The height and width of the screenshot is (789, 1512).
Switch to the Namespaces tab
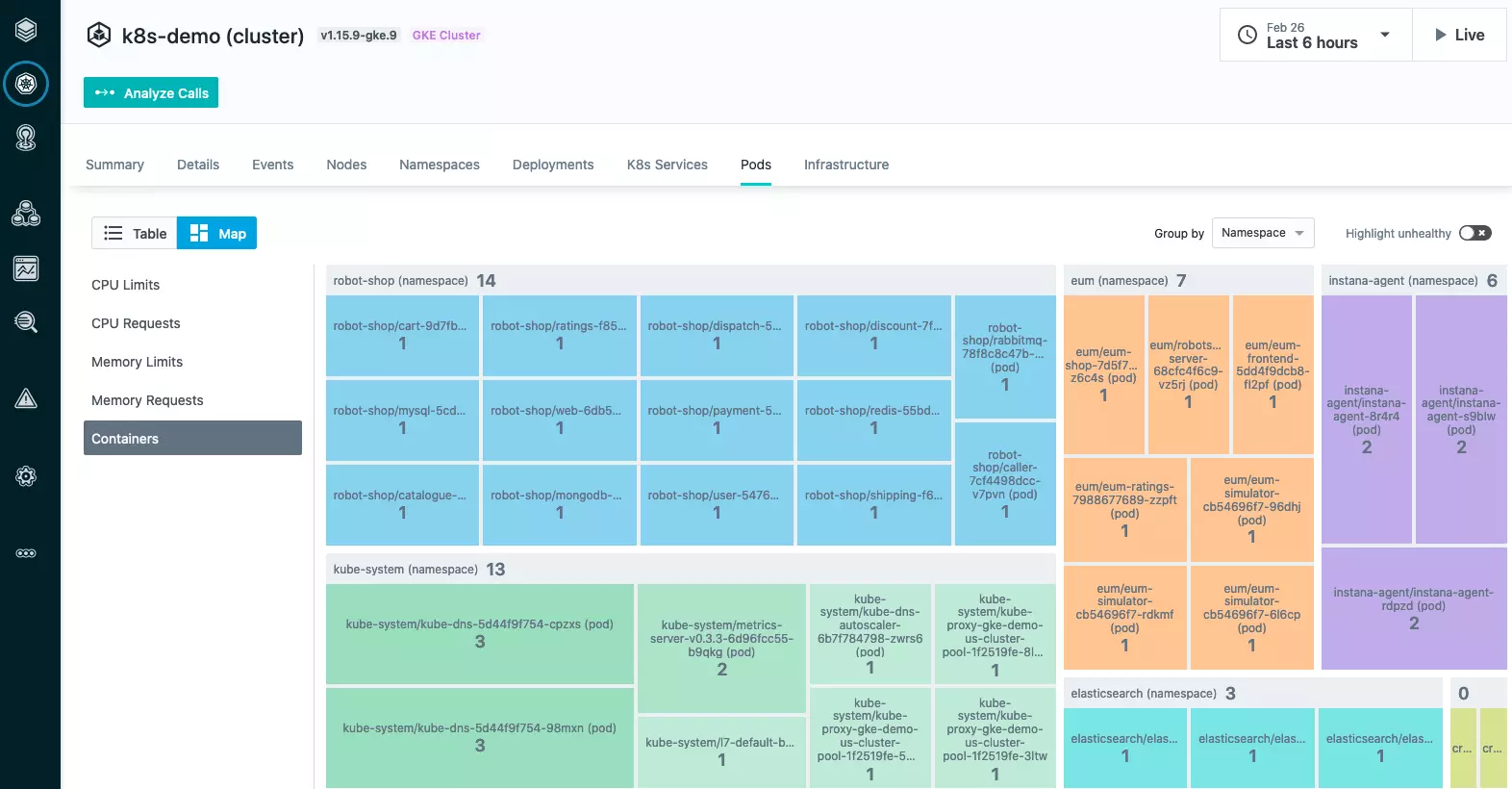click(440, 165)
